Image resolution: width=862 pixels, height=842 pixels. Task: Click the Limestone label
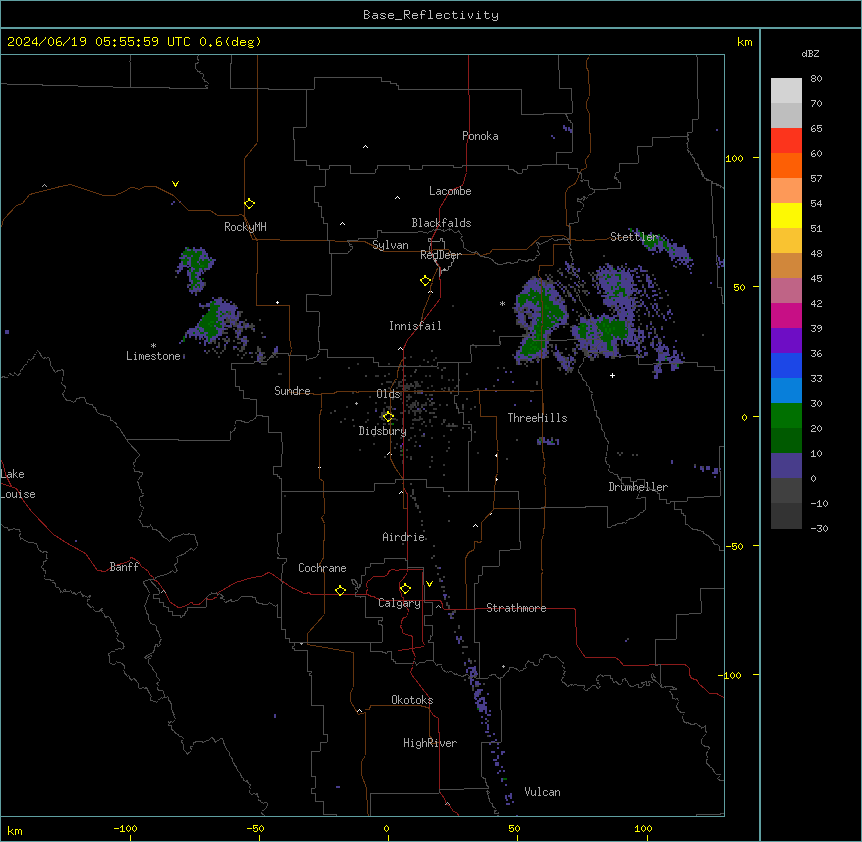tap(153, 356)
